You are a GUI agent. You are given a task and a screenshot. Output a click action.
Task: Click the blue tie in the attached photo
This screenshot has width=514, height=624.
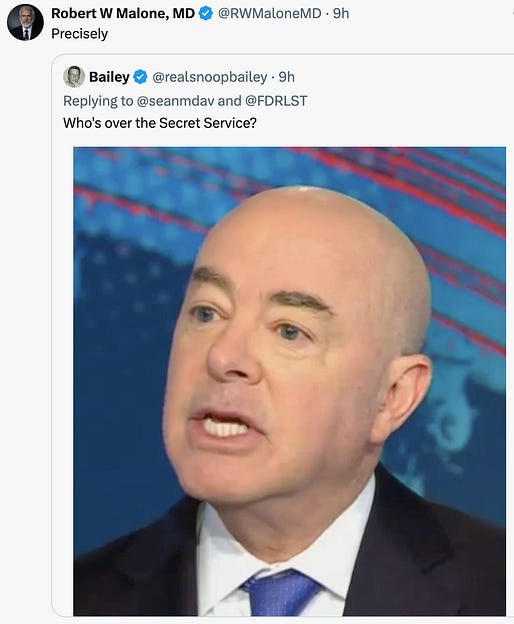click(x=280, y=593)
